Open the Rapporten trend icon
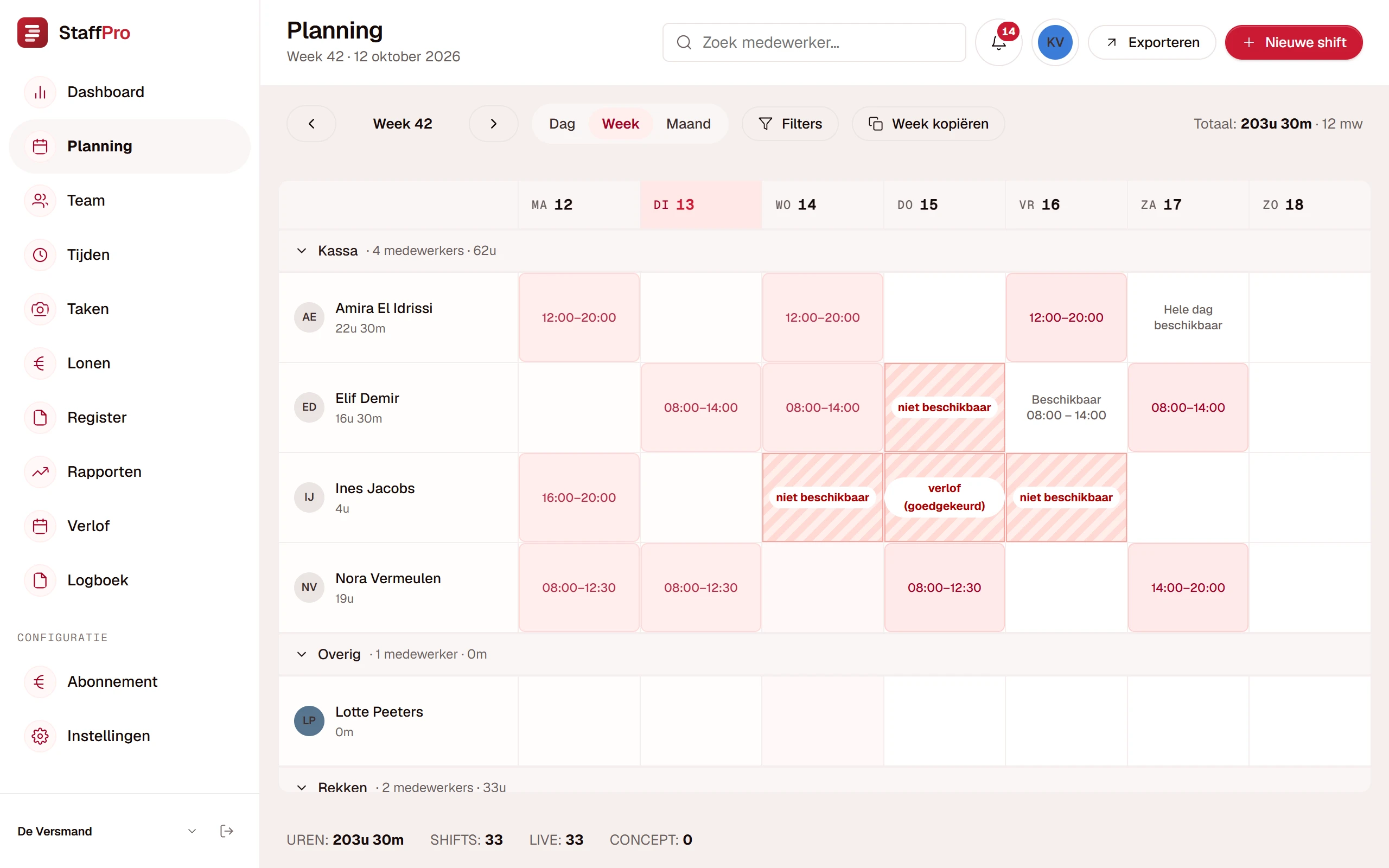The height and width of the screenshot is (868, 1389). click(x=40, y=471)
